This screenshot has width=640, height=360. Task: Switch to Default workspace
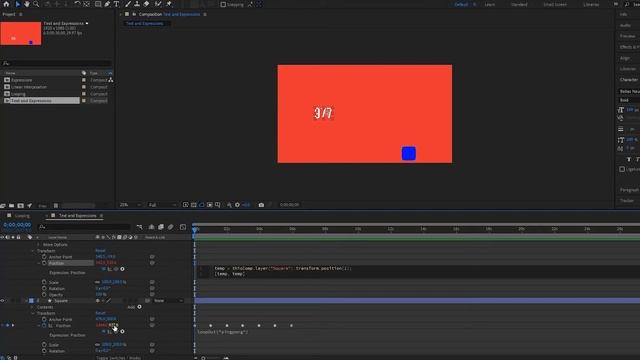pos(461,4)
